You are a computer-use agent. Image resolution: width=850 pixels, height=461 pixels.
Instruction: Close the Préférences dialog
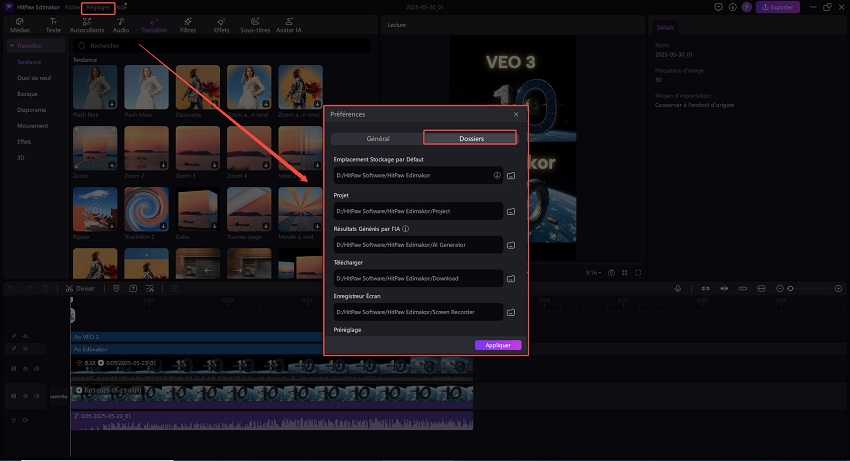(516, 114)
